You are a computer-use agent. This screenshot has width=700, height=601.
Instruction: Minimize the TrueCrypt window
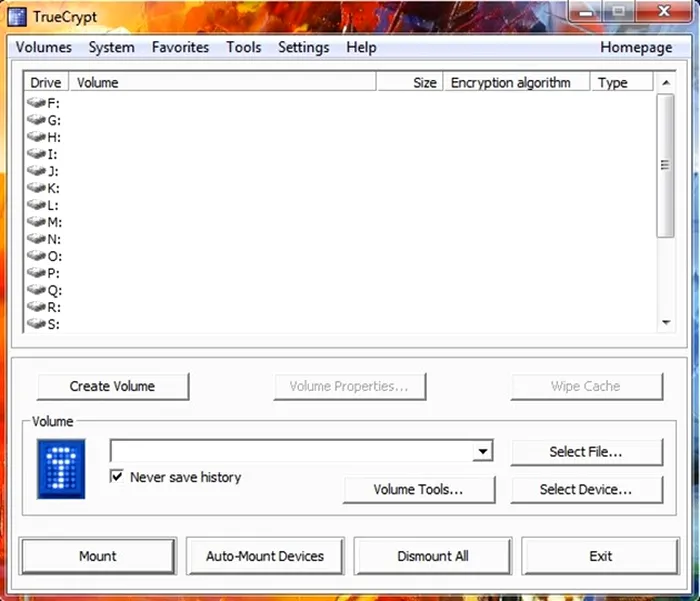[x=586, y=11]
